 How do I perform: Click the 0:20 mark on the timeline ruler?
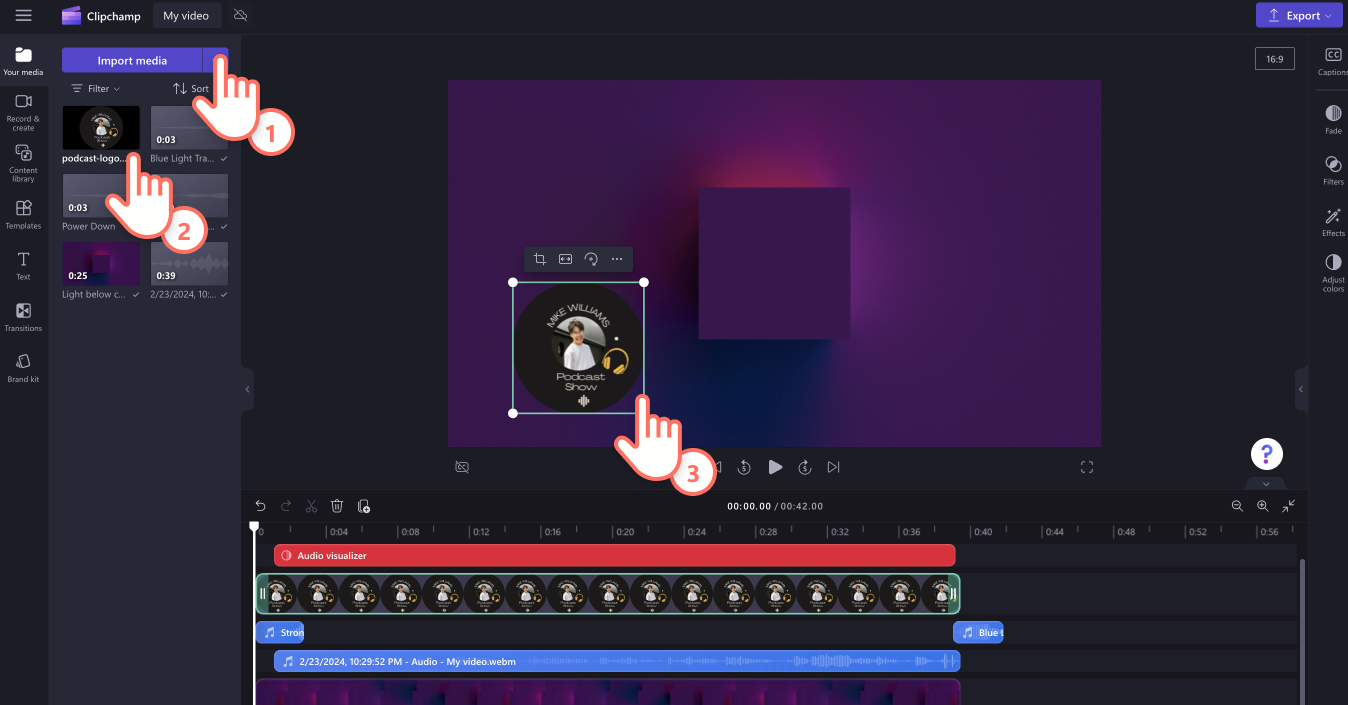point(625,531)
